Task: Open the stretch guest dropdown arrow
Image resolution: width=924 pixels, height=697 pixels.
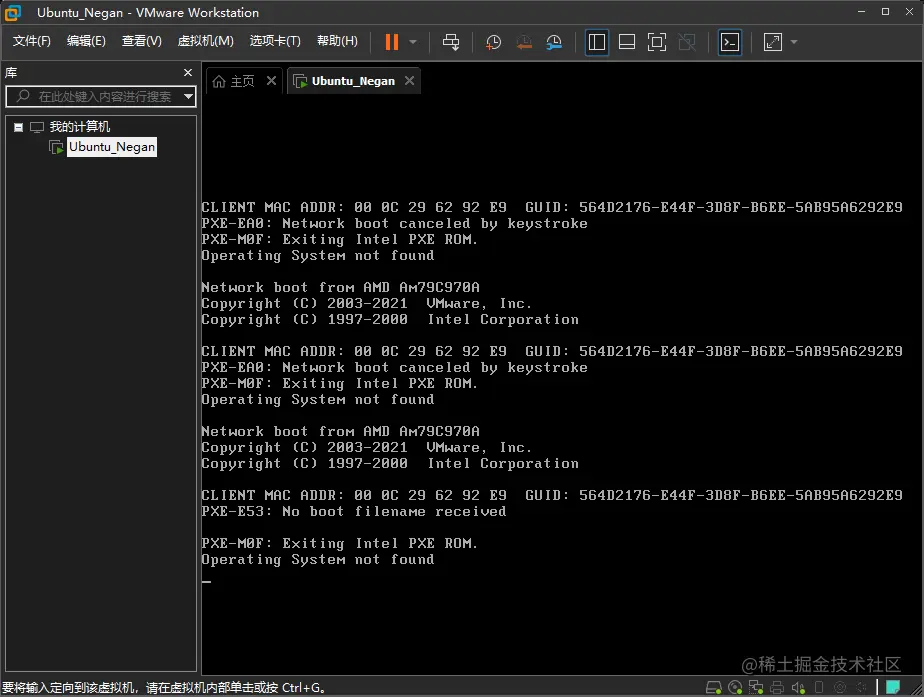Action: tap(794, 42)
